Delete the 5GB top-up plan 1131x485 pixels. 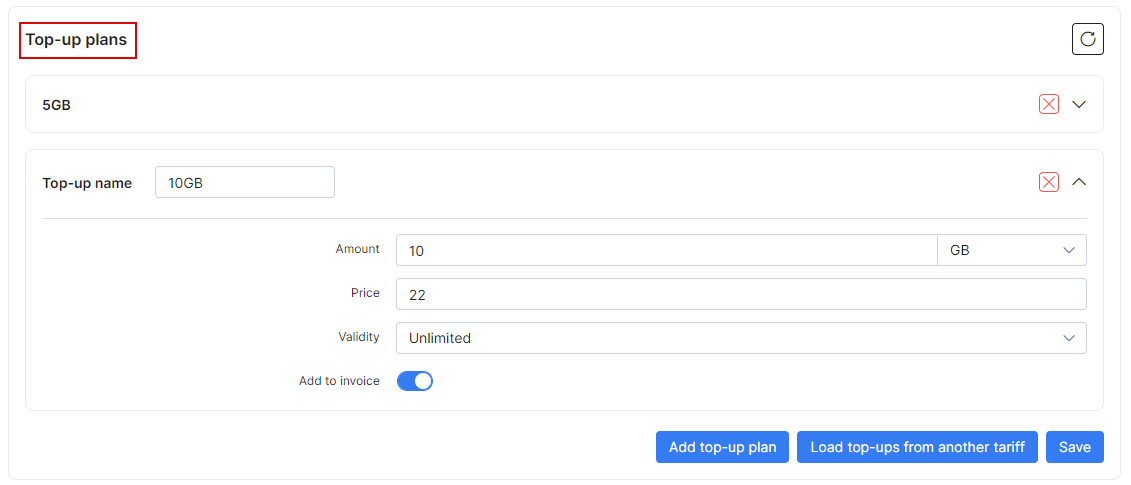click(x=1049, y=104)
